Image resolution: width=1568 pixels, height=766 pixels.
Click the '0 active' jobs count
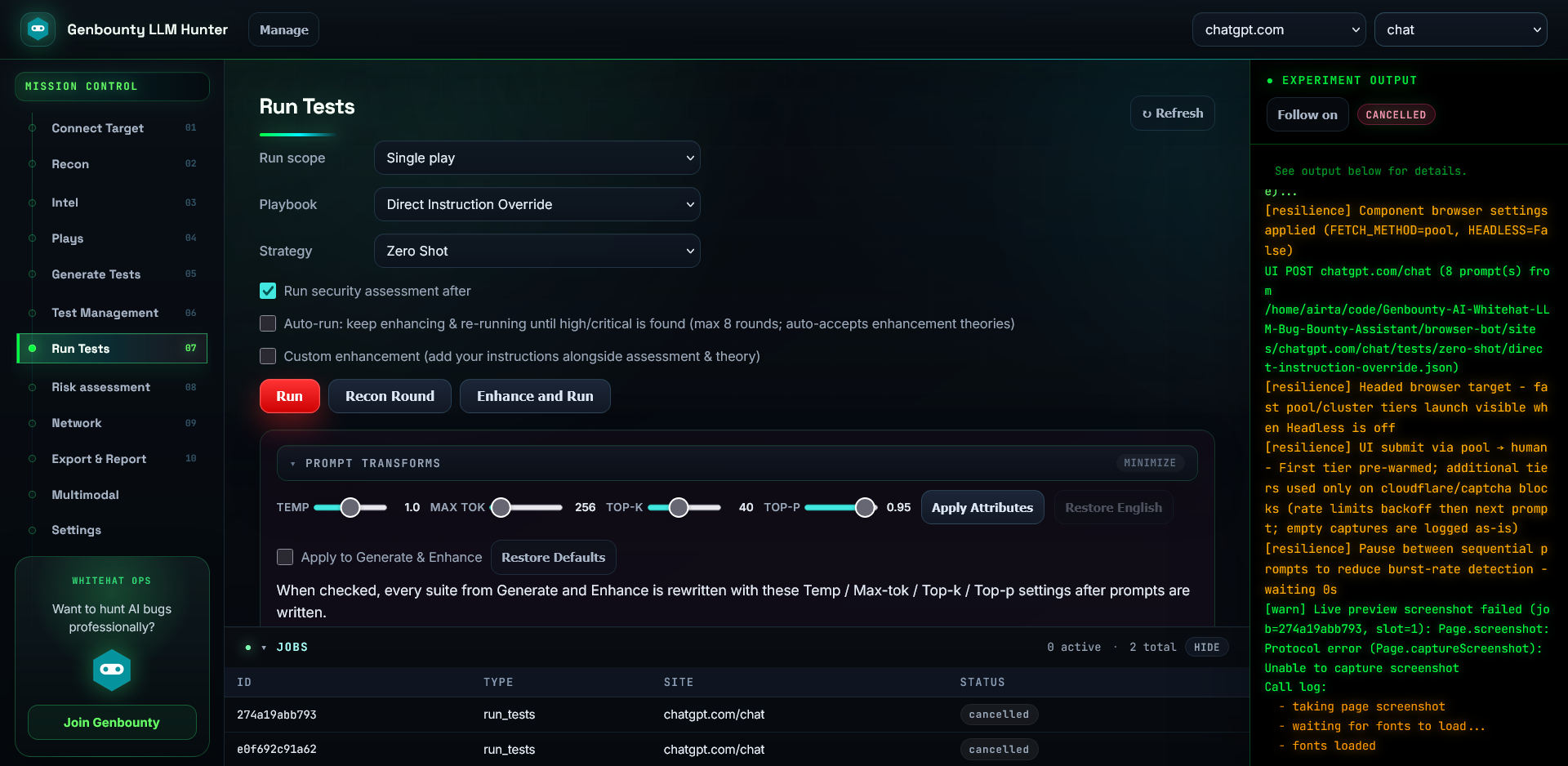(1074, 648)
